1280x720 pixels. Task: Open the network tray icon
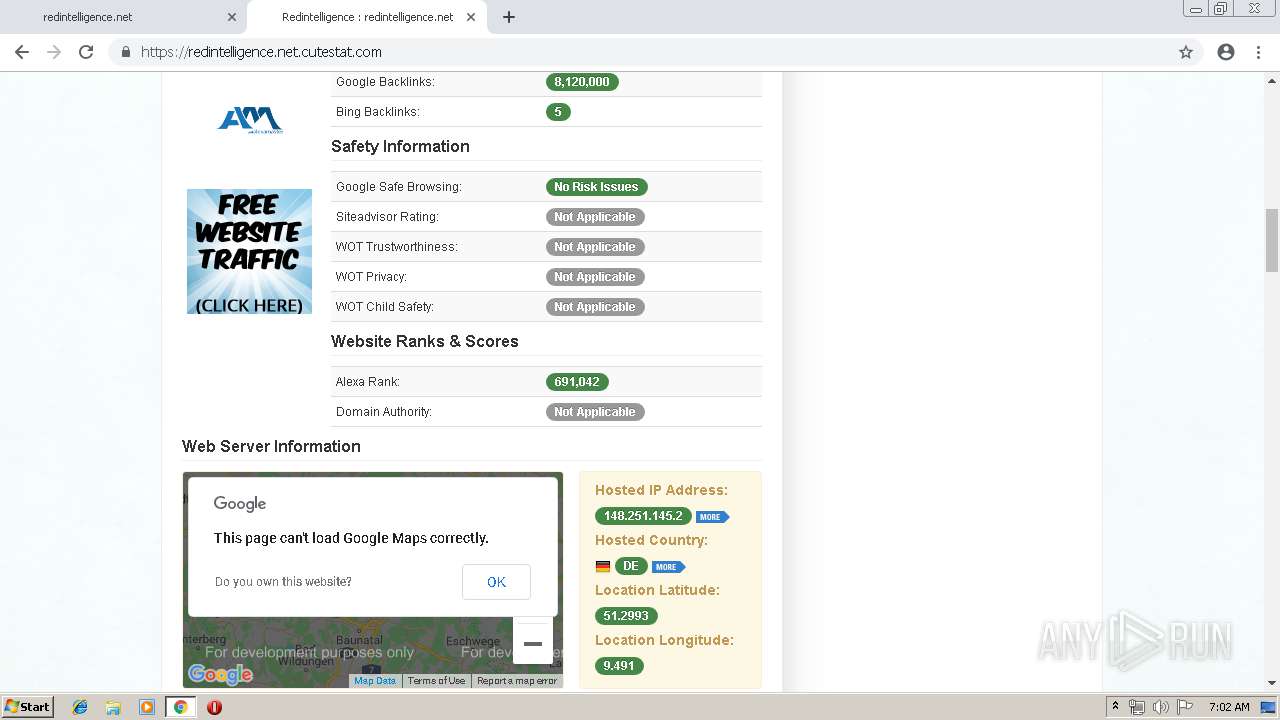1137,707
